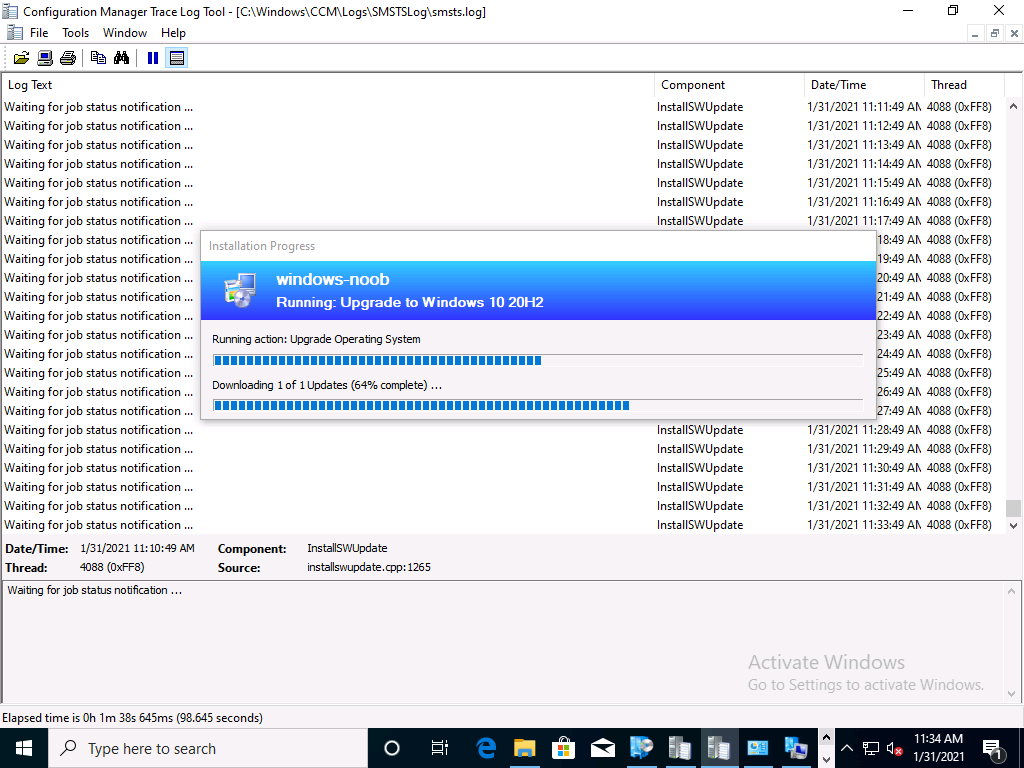Image resolution: width=1024 pixels, height=768 pixels.
Task: Open the Window menu
Action: click(x=125, y=33)
